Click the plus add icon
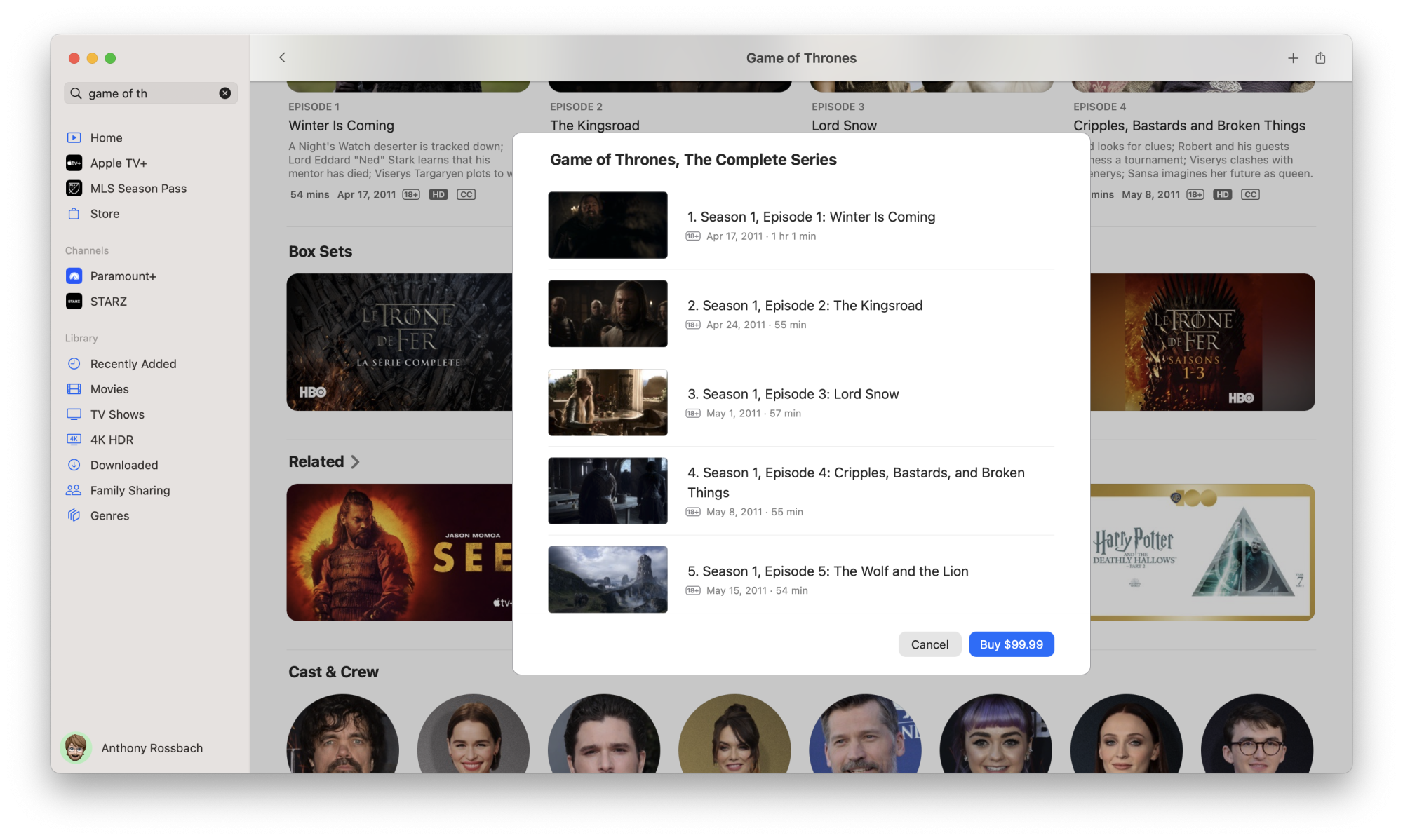This screenshot has width=1403, height=840. [1293, 58]
